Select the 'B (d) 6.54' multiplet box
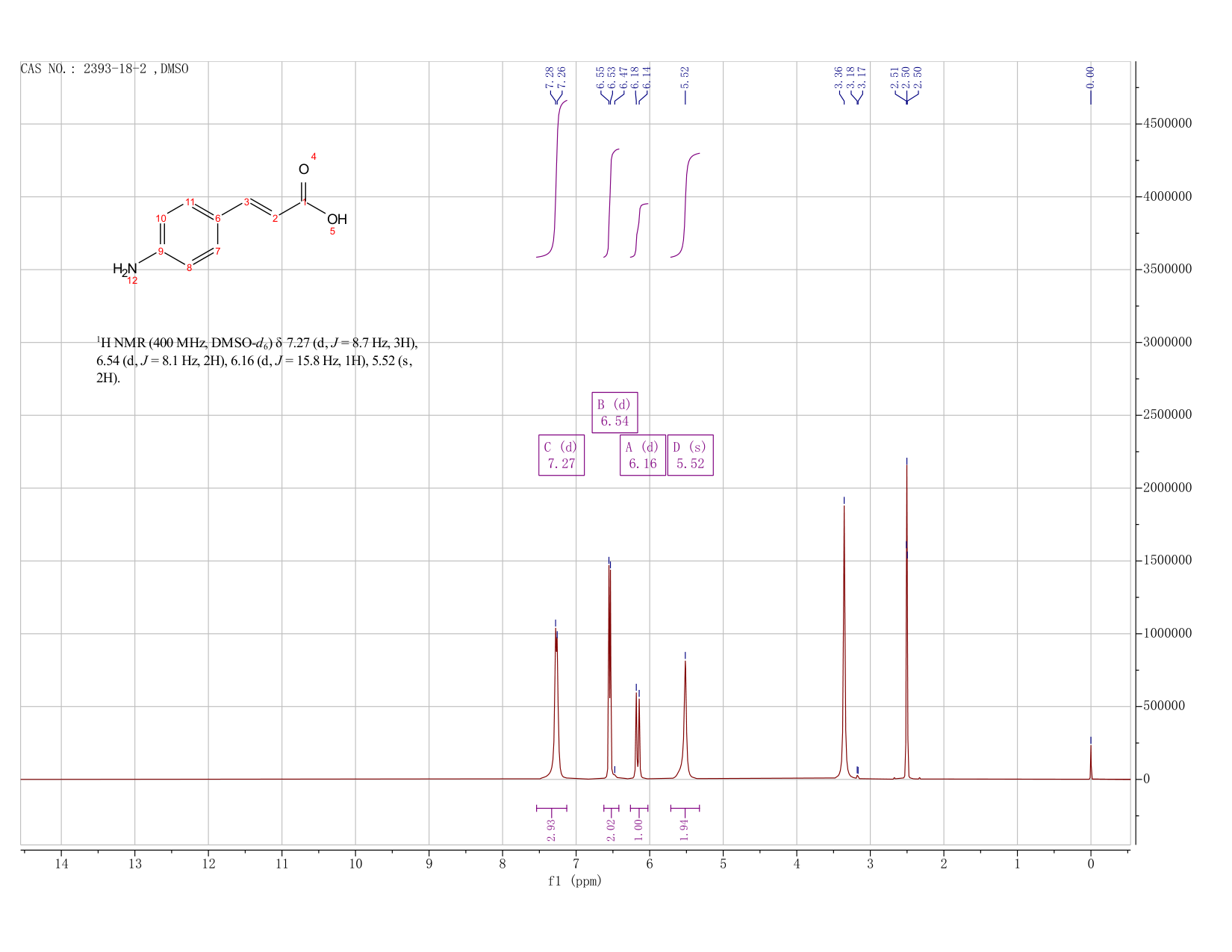This screenshot has width=1232, height=952. coord(615,412)
